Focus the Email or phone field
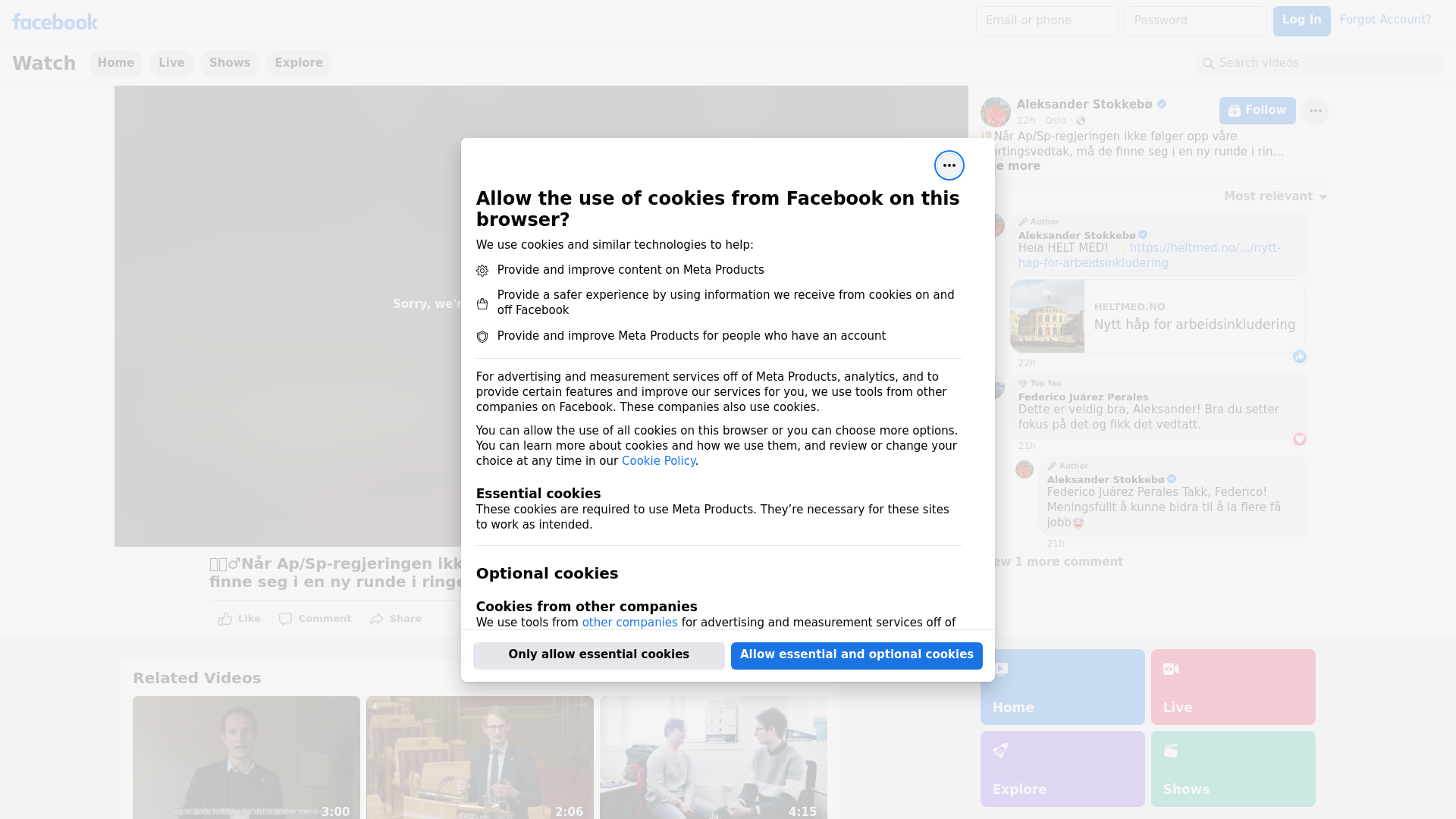This screenshot has height=819, width=1456. (1046, 20)
